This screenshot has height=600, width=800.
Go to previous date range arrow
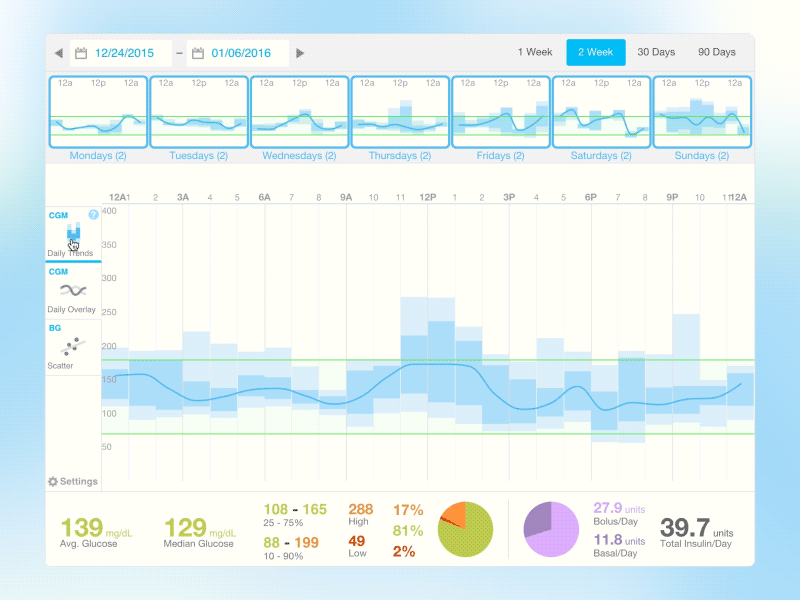(59, 53)
